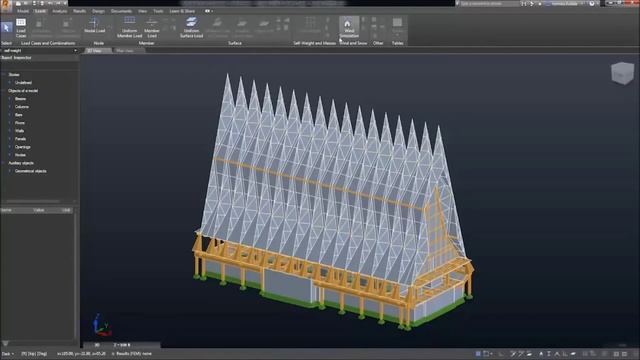640x360 pixels.
Task: Select Beams in the inspector tree
Action: [x=20, y=99]
